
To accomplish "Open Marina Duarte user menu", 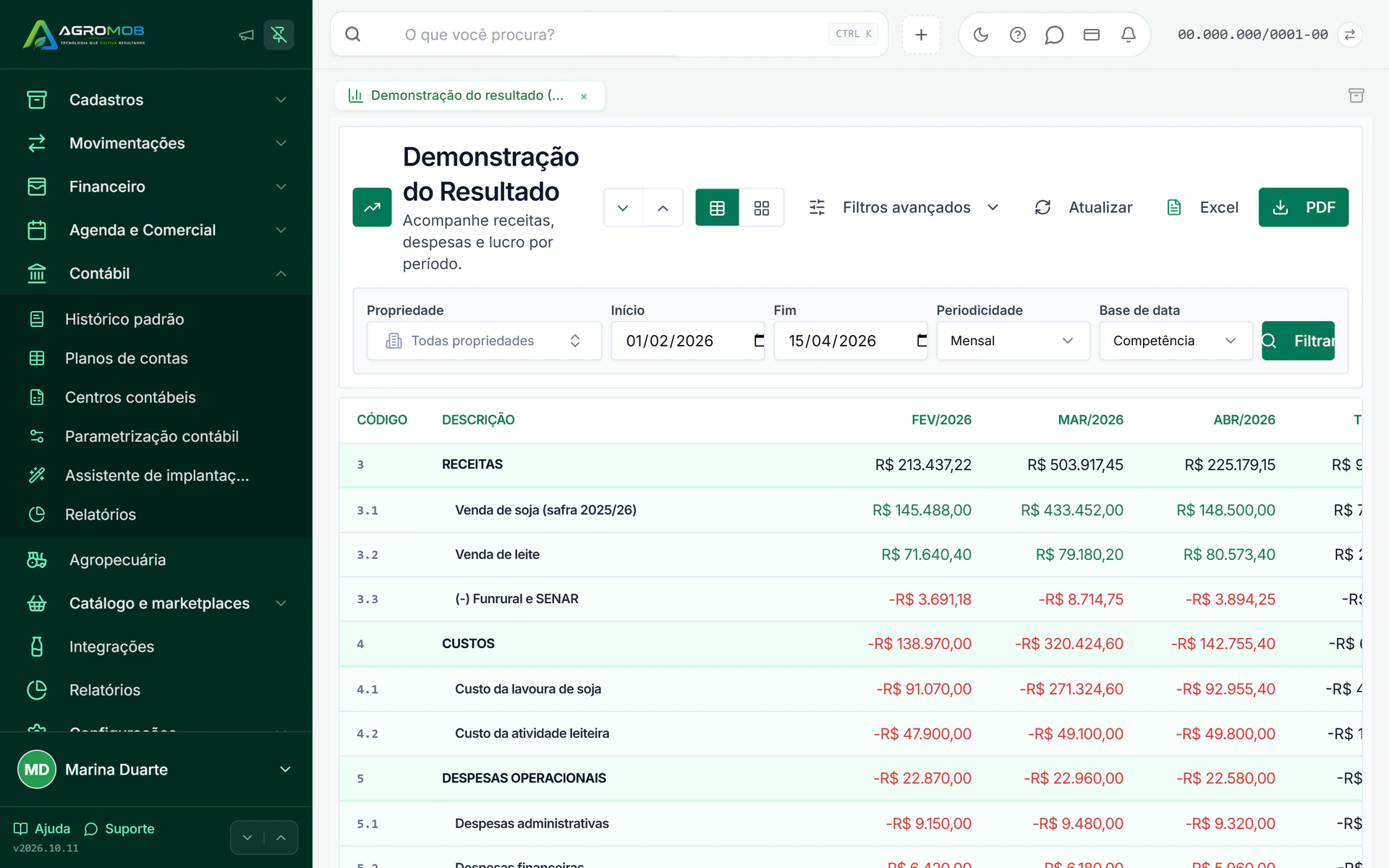I will pos(156,770).
